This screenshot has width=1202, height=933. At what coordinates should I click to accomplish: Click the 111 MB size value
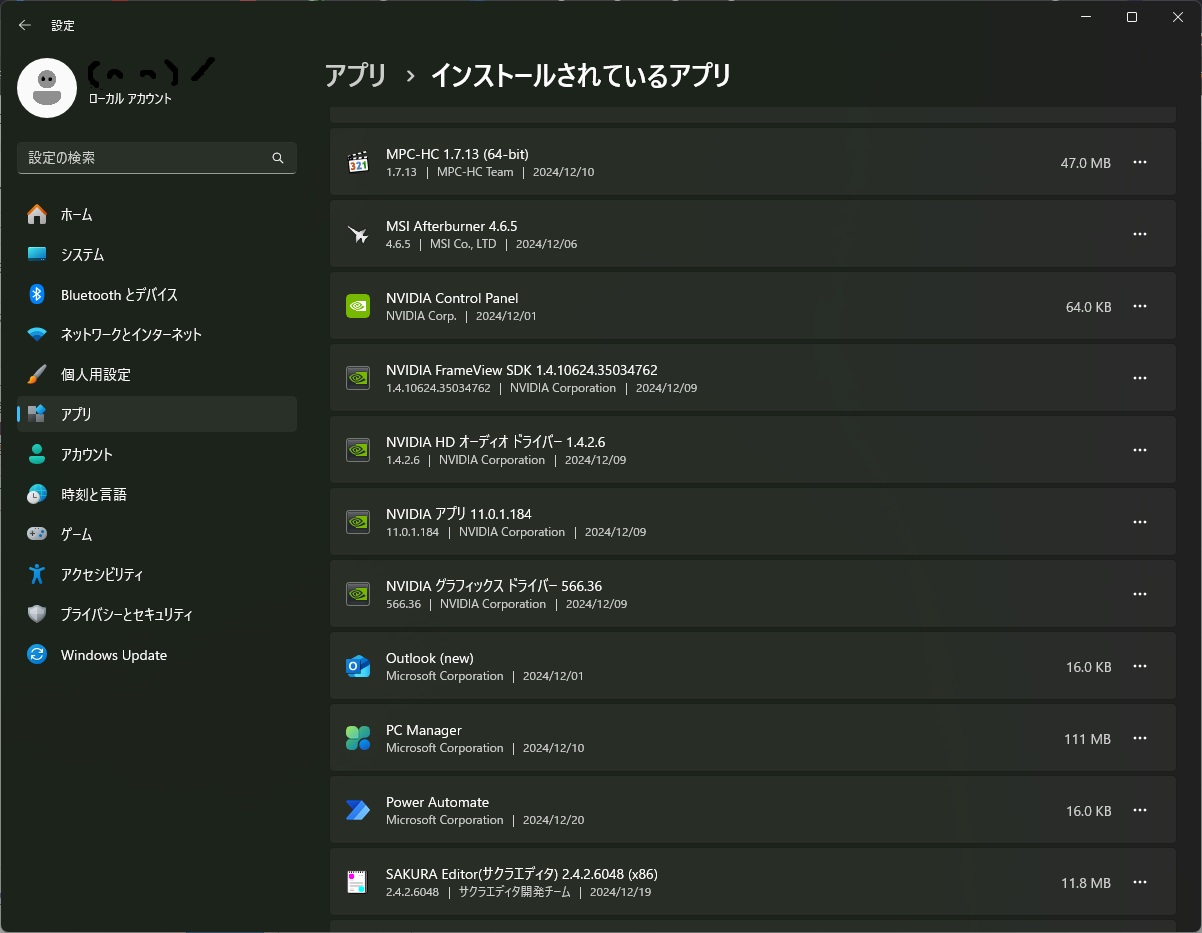[x=1088, y=739]
